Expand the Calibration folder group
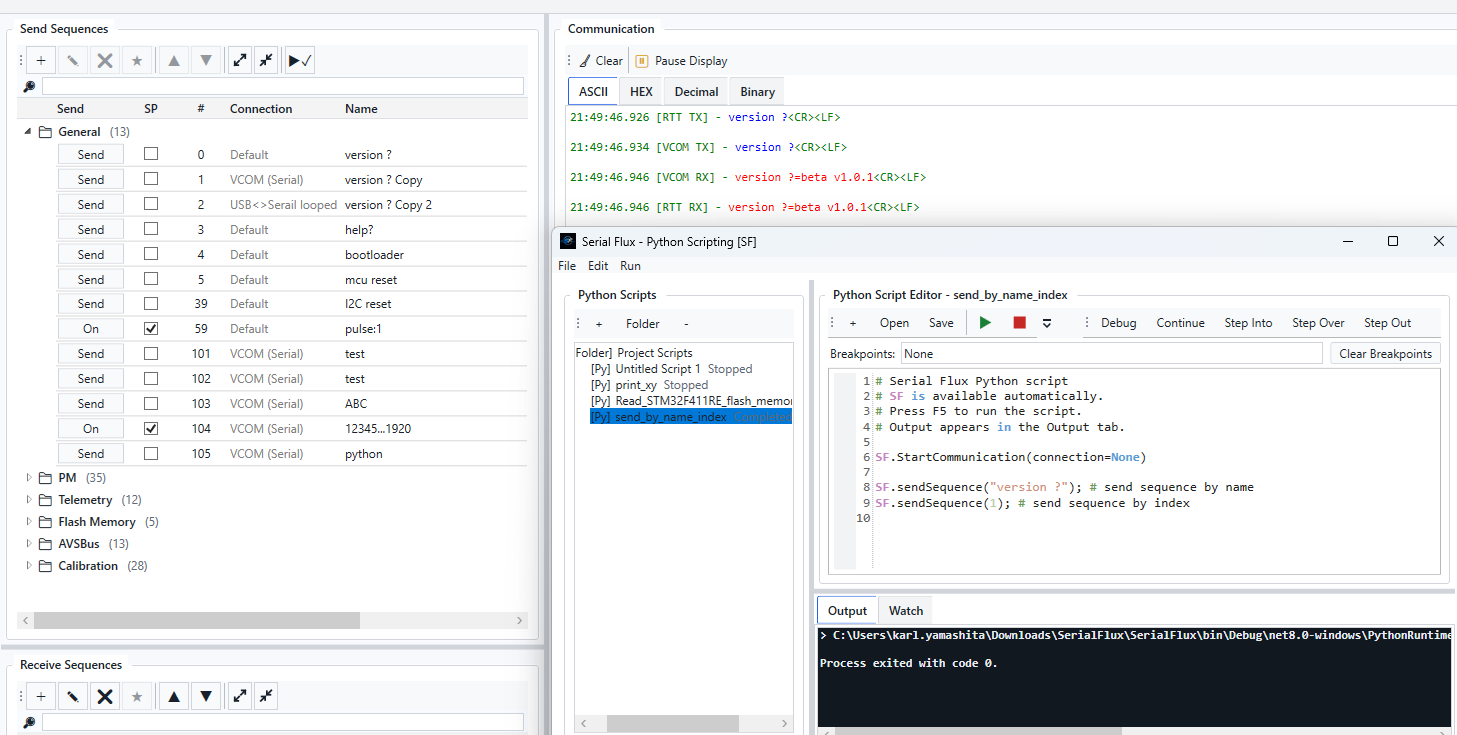 [29, 566]
